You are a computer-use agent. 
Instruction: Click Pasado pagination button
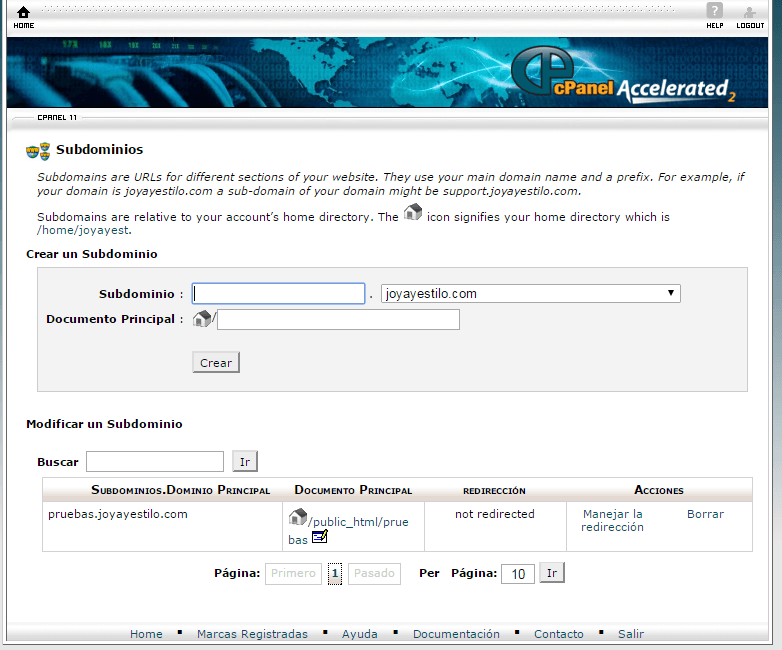pos(374,573)
